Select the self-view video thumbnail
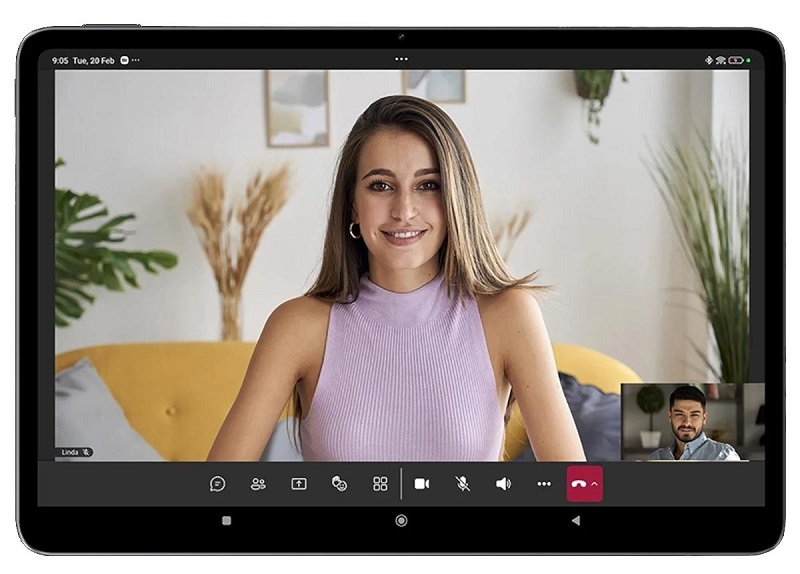This screenshot has height=574, width=800. tap(692, 422)
